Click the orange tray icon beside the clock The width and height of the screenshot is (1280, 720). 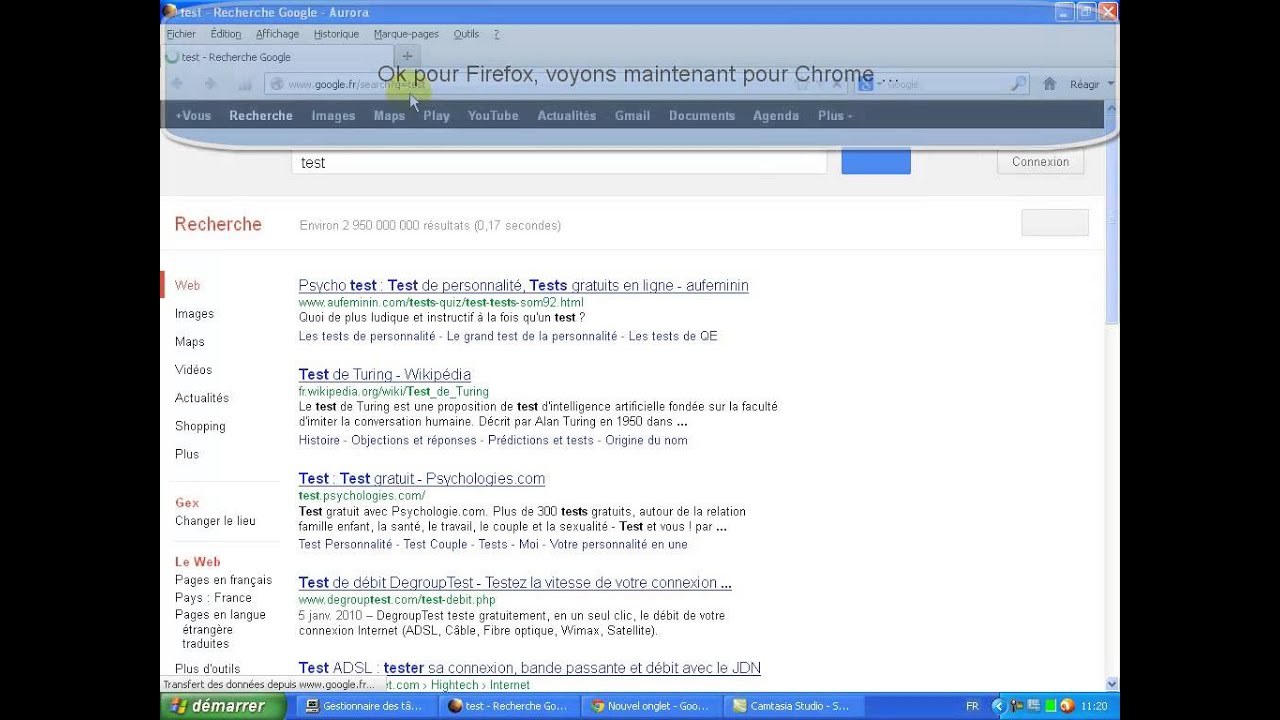pyautogui.click(x=1067, y=706)
